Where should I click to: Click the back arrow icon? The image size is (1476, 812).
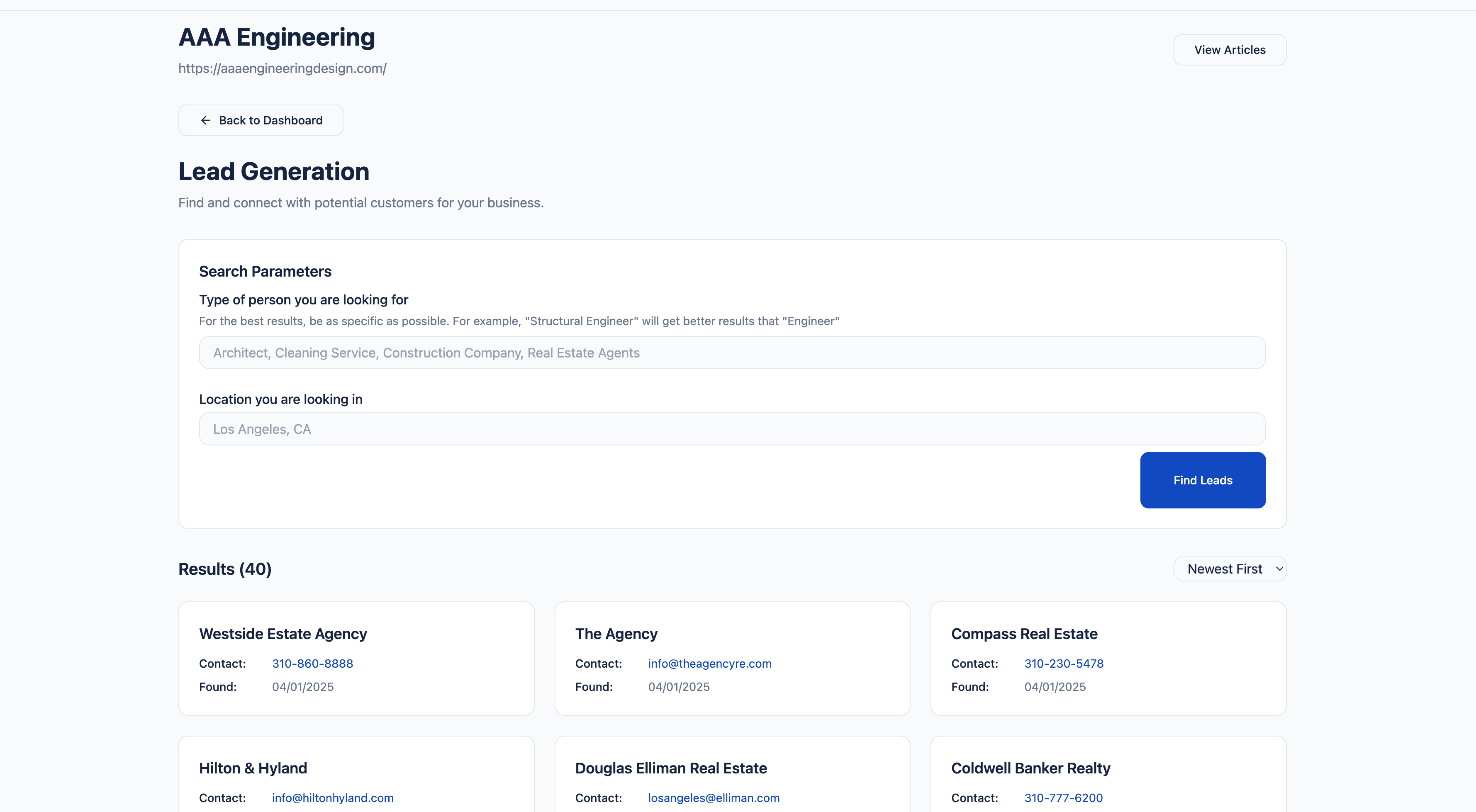coord(205,120)
